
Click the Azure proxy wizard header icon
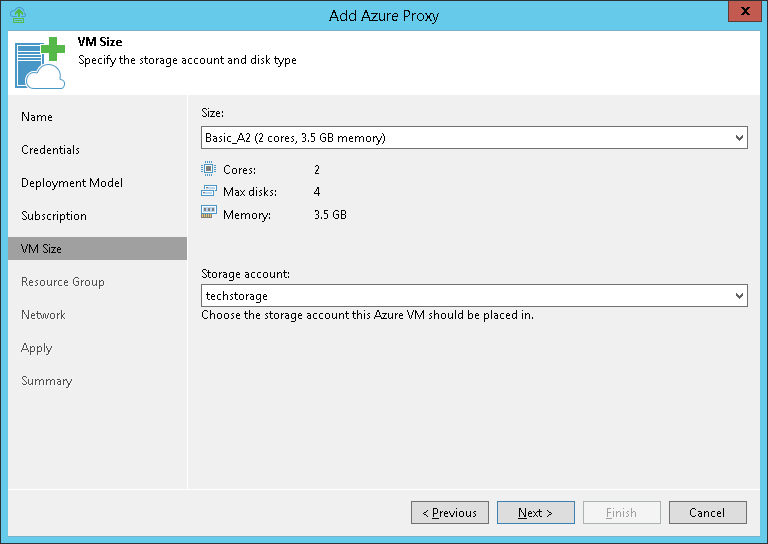coord(40,62)
